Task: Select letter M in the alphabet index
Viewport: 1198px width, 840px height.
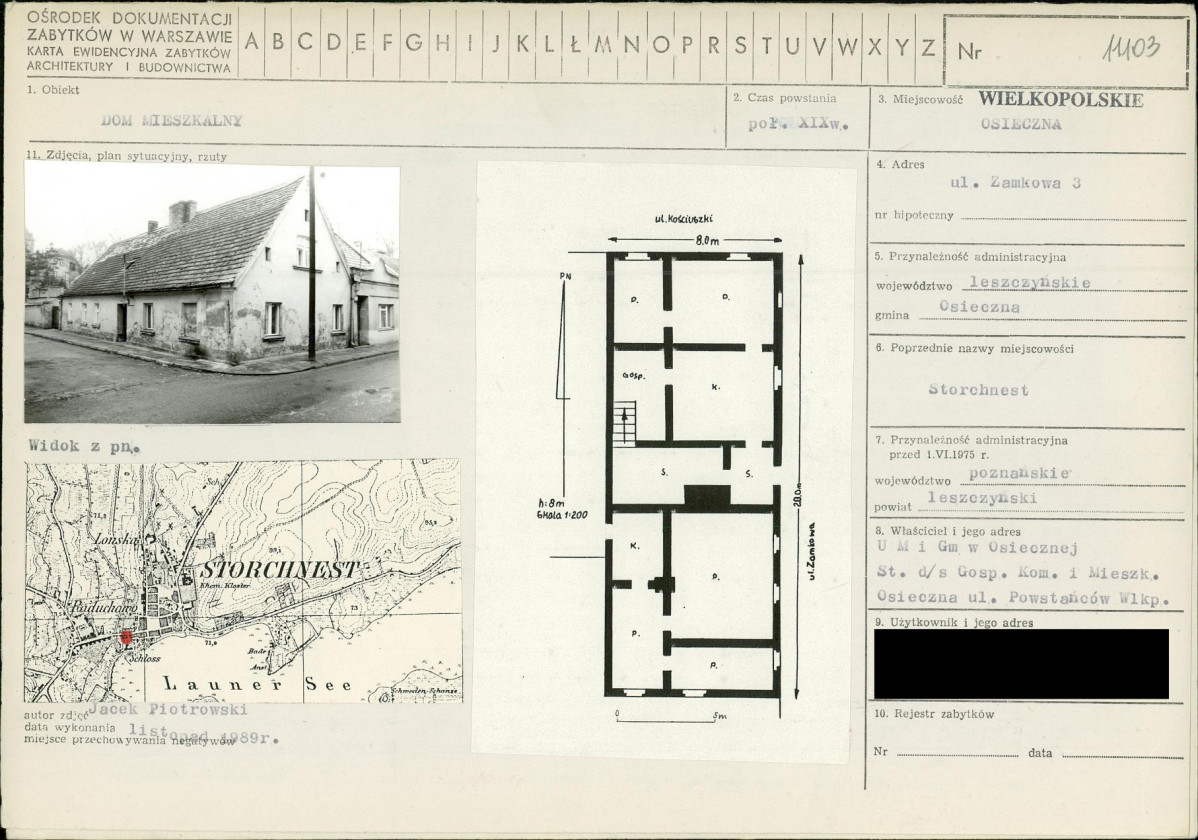Action: [x=604, y=45]
